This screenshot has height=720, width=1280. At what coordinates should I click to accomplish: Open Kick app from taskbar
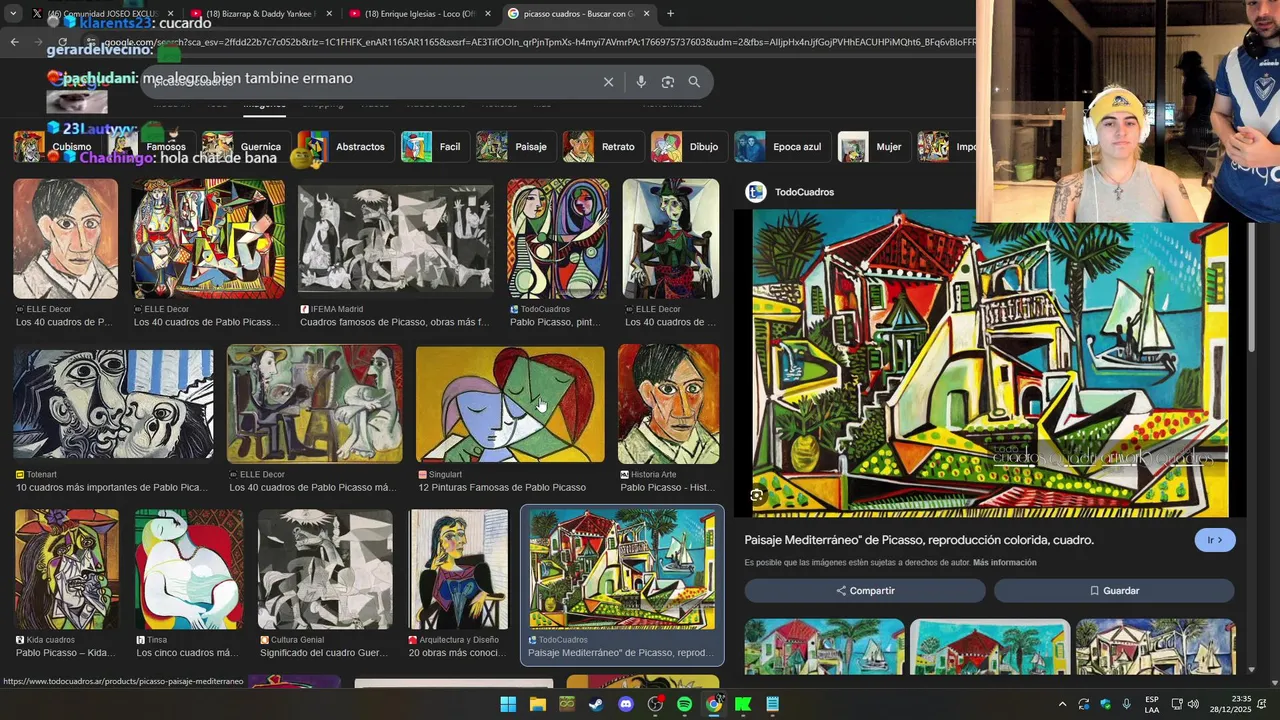coord(743,704)
